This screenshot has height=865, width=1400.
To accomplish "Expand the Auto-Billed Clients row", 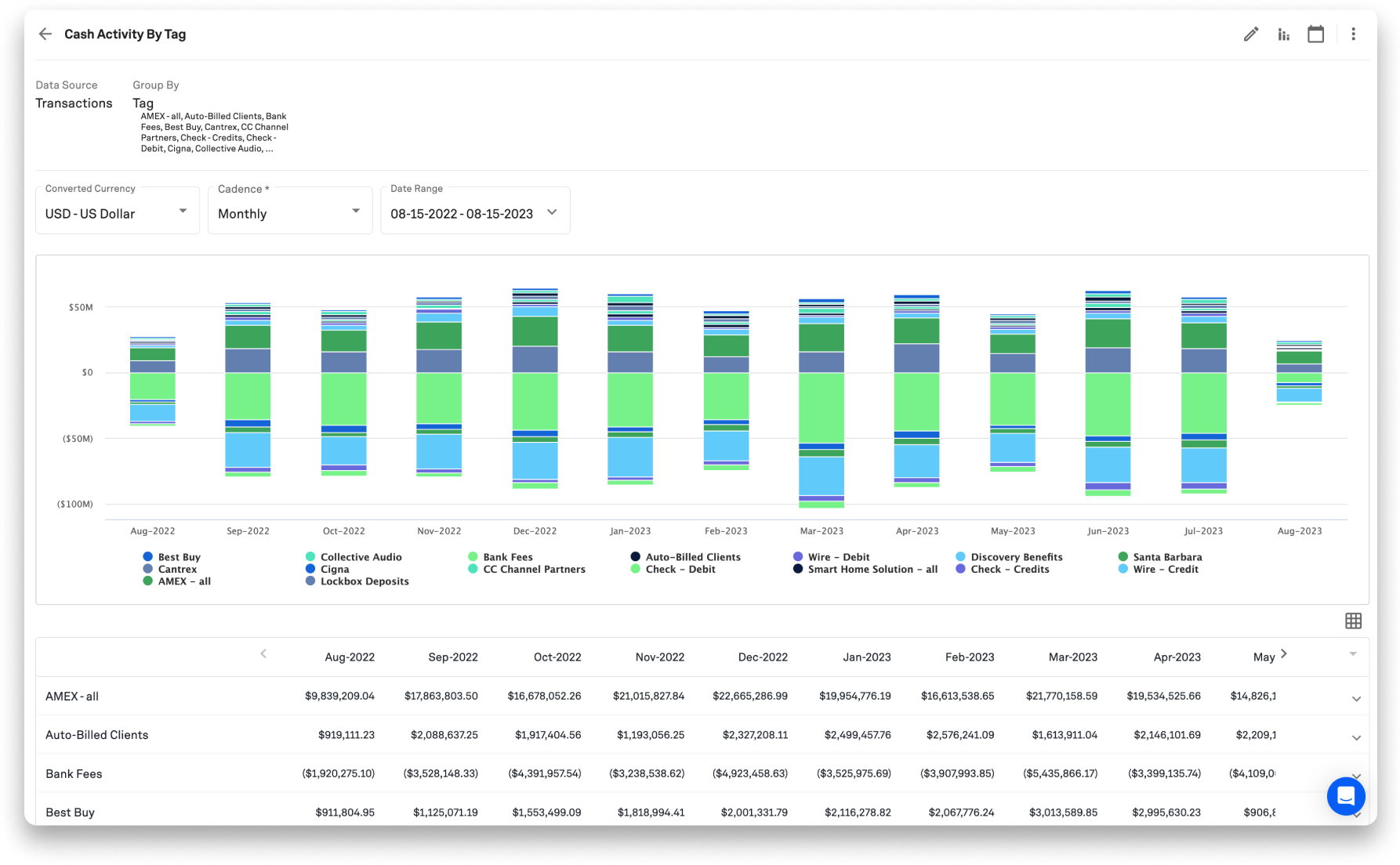I will coord(1356,737).
